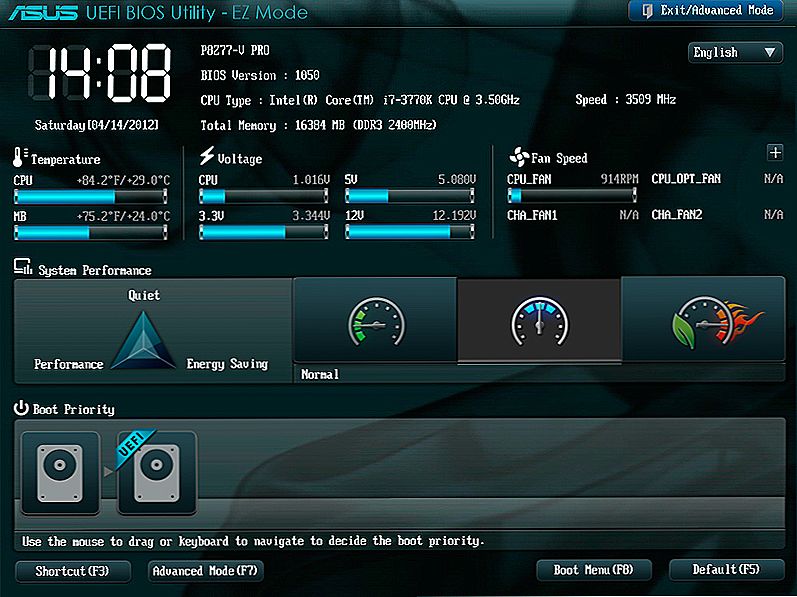Click the 12V voltage bar
This screenshot has height=597, width=797.
point(410,232)
